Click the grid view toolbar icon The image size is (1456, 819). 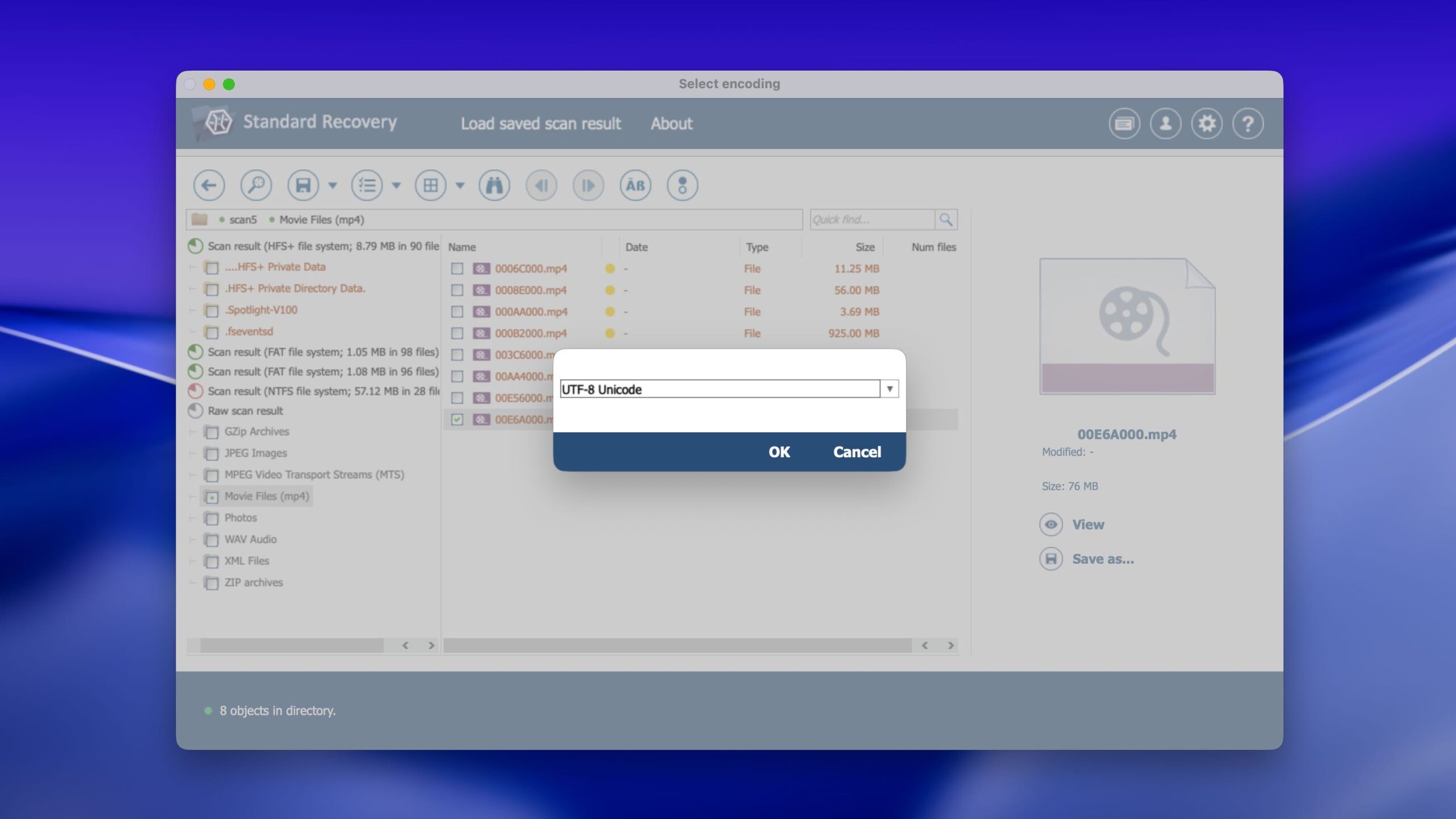[431, 185]
